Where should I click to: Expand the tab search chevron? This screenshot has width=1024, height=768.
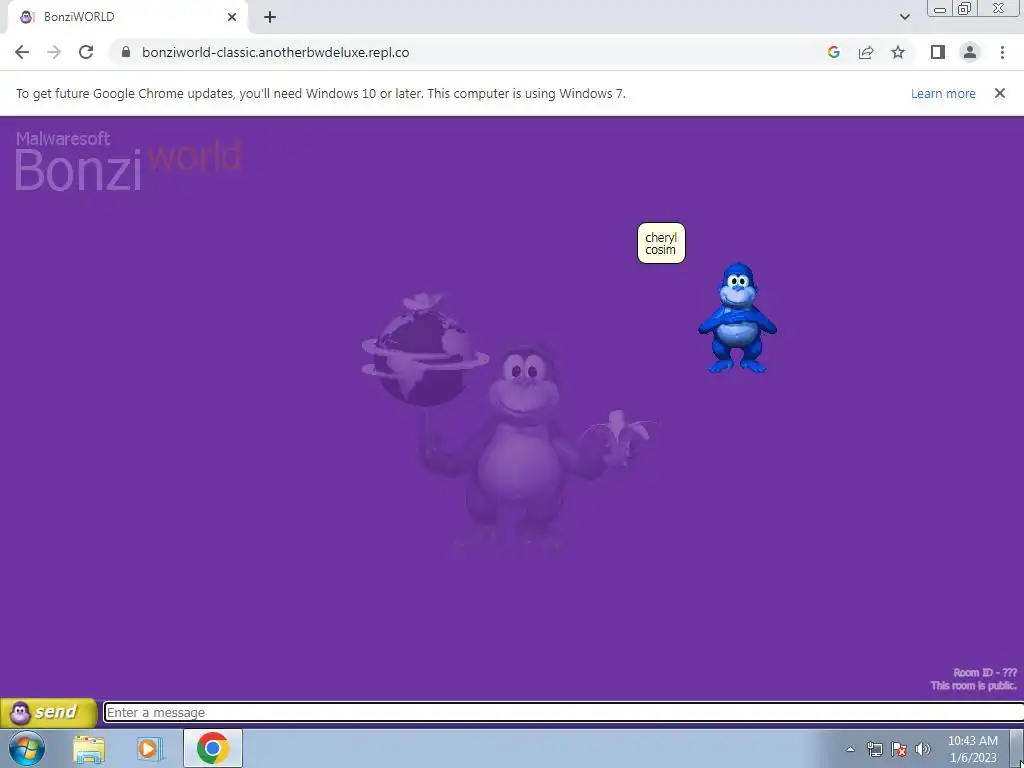904,17
